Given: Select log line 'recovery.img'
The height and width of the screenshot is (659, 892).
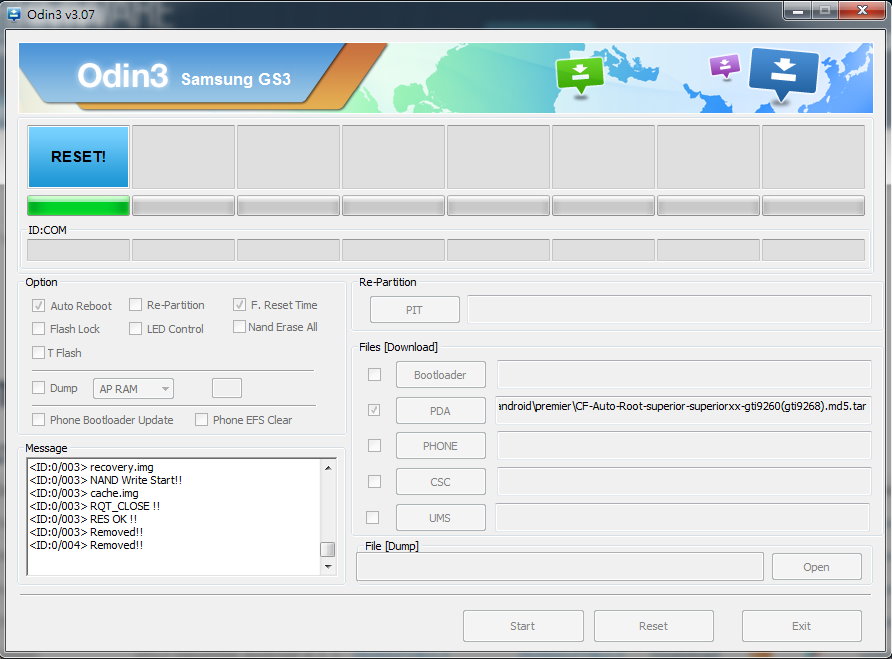Looking at the screenshot, I should click(92, 467).
